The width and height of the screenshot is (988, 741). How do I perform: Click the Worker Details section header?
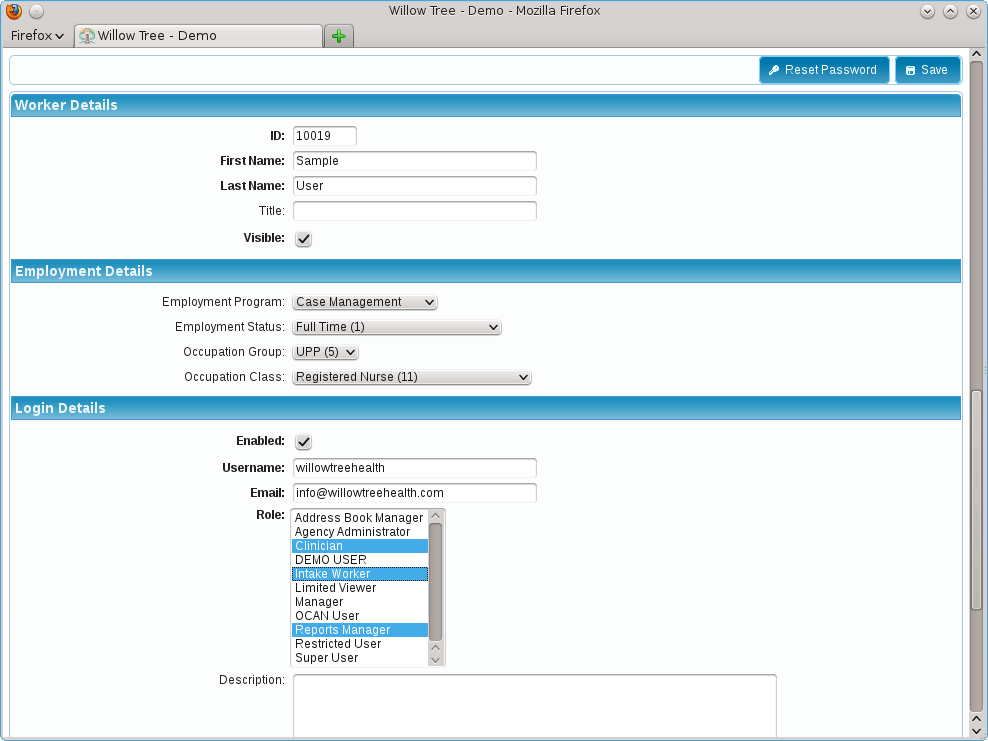486,105
